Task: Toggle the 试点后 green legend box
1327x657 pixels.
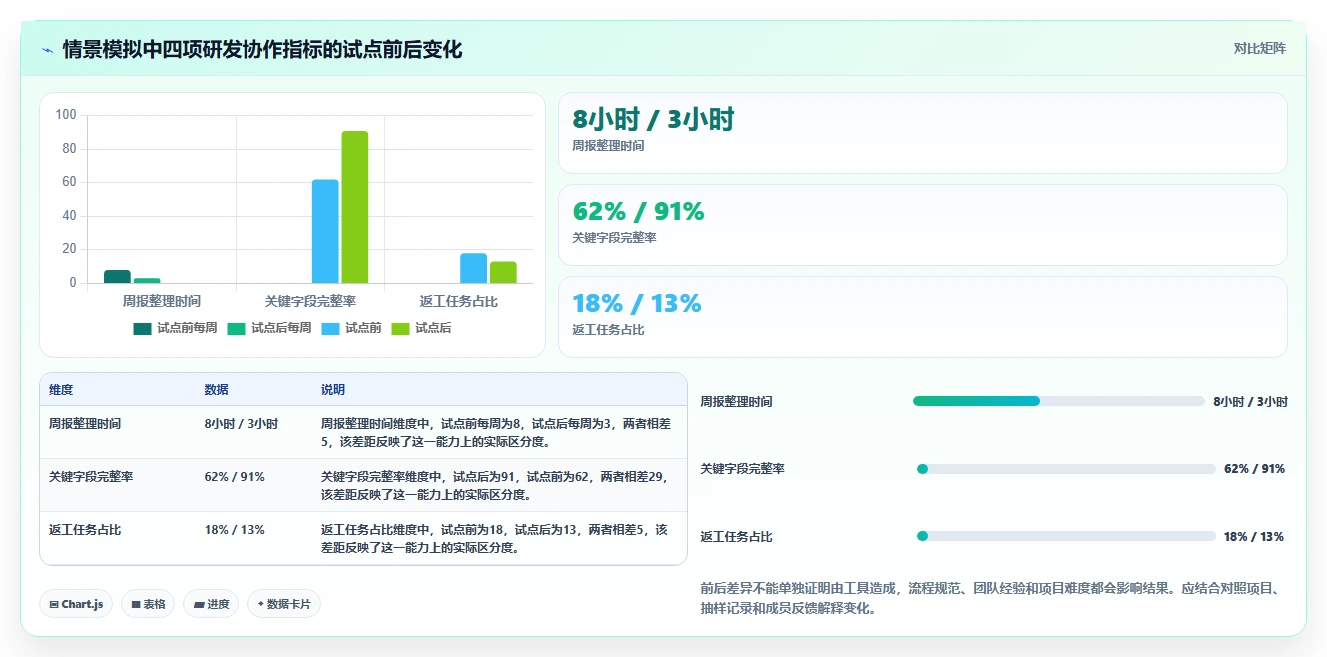Action: (x=400, y=328)
